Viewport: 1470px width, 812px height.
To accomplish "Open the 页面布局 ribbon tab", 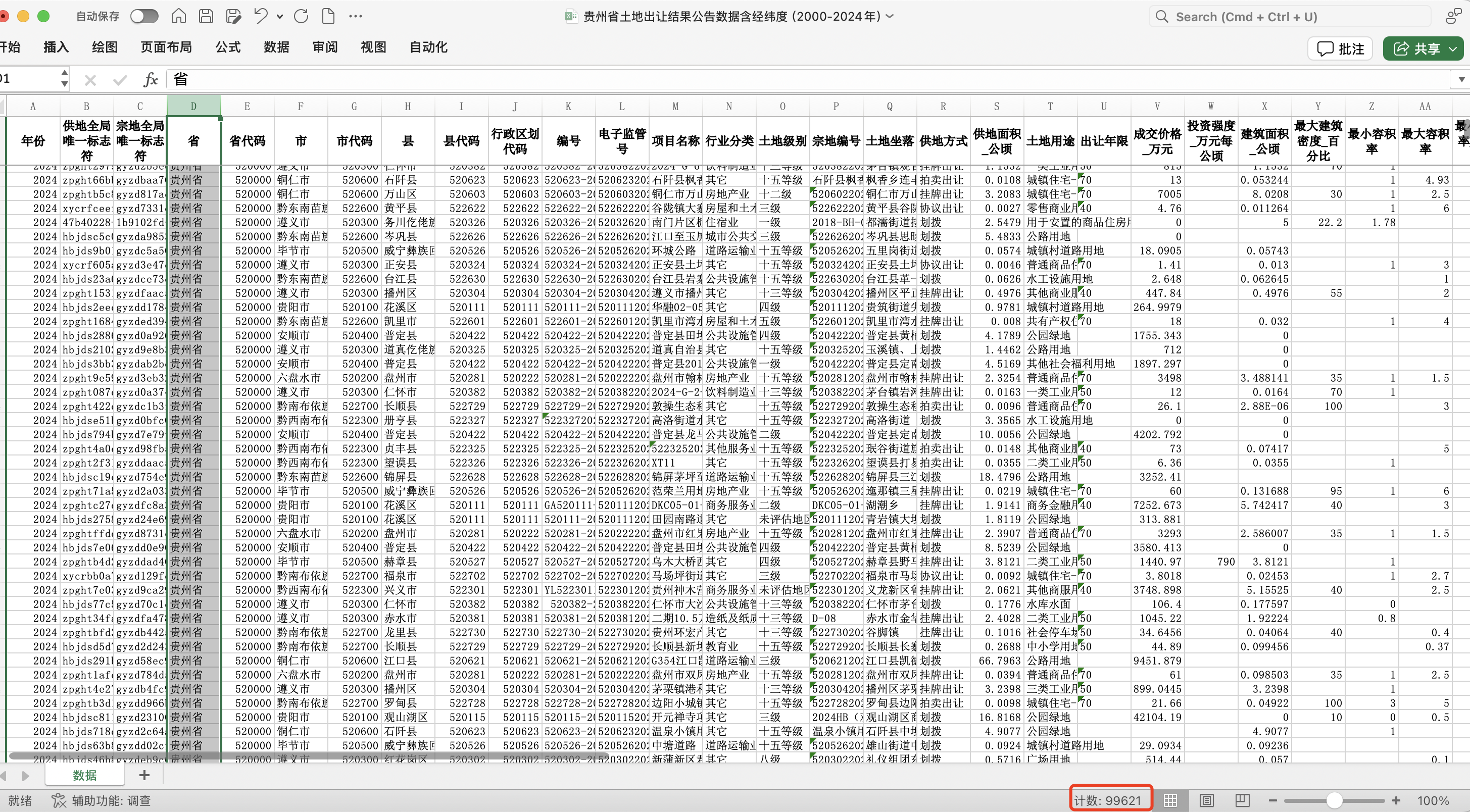I will [166, 47].
